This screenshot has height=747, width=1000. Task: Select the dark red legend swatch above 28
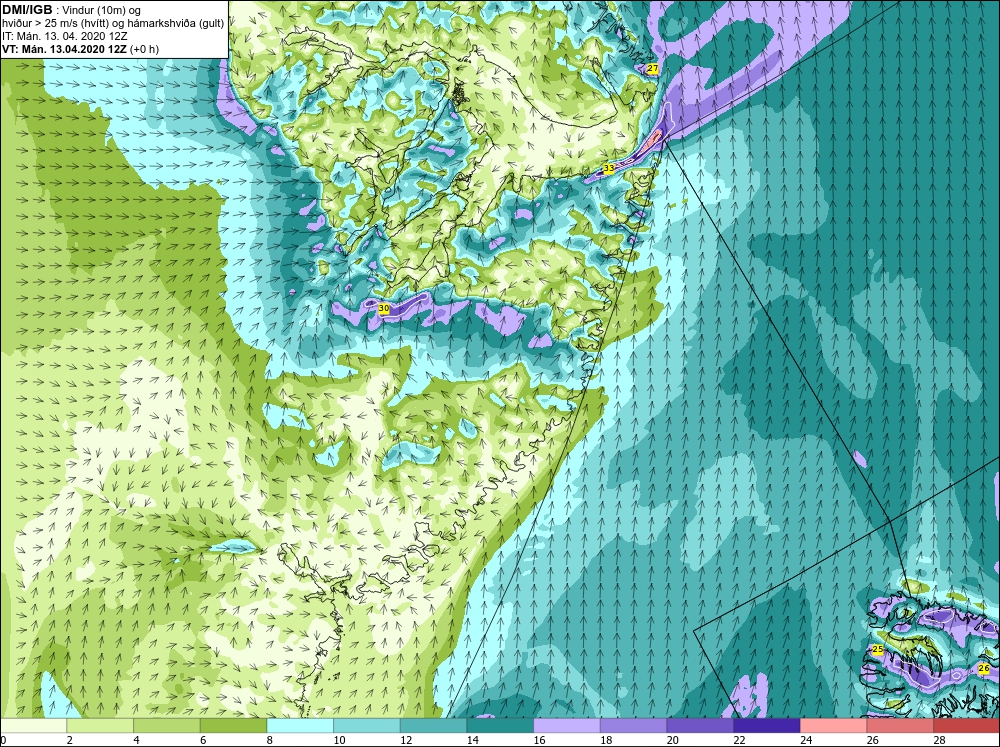(966, 726)
